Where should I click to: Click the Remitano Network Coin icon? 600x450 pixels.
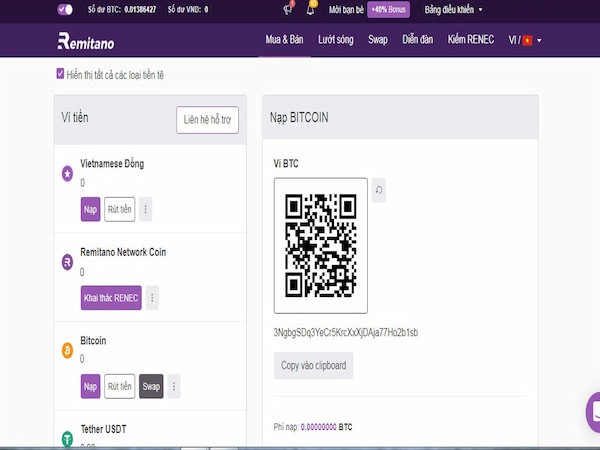67,262
